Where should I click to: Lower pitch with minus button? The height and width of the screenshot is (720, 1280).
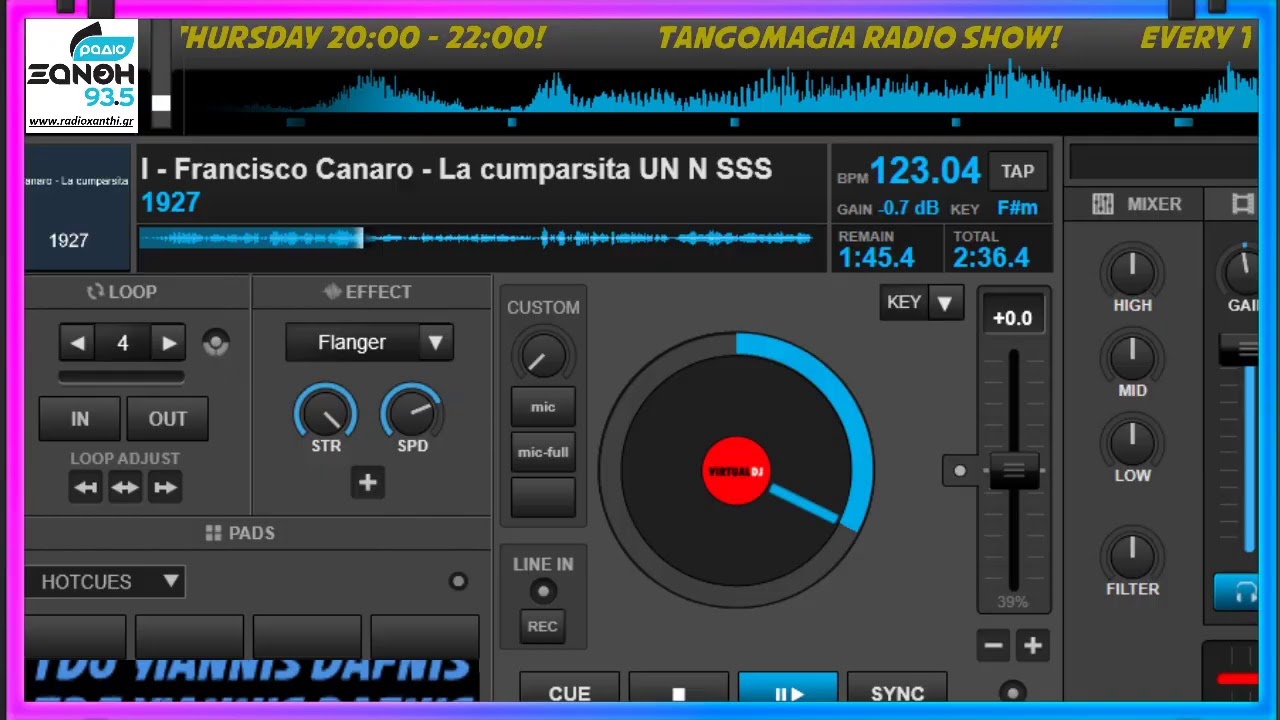pyautogui.click(x=993, y=646)
